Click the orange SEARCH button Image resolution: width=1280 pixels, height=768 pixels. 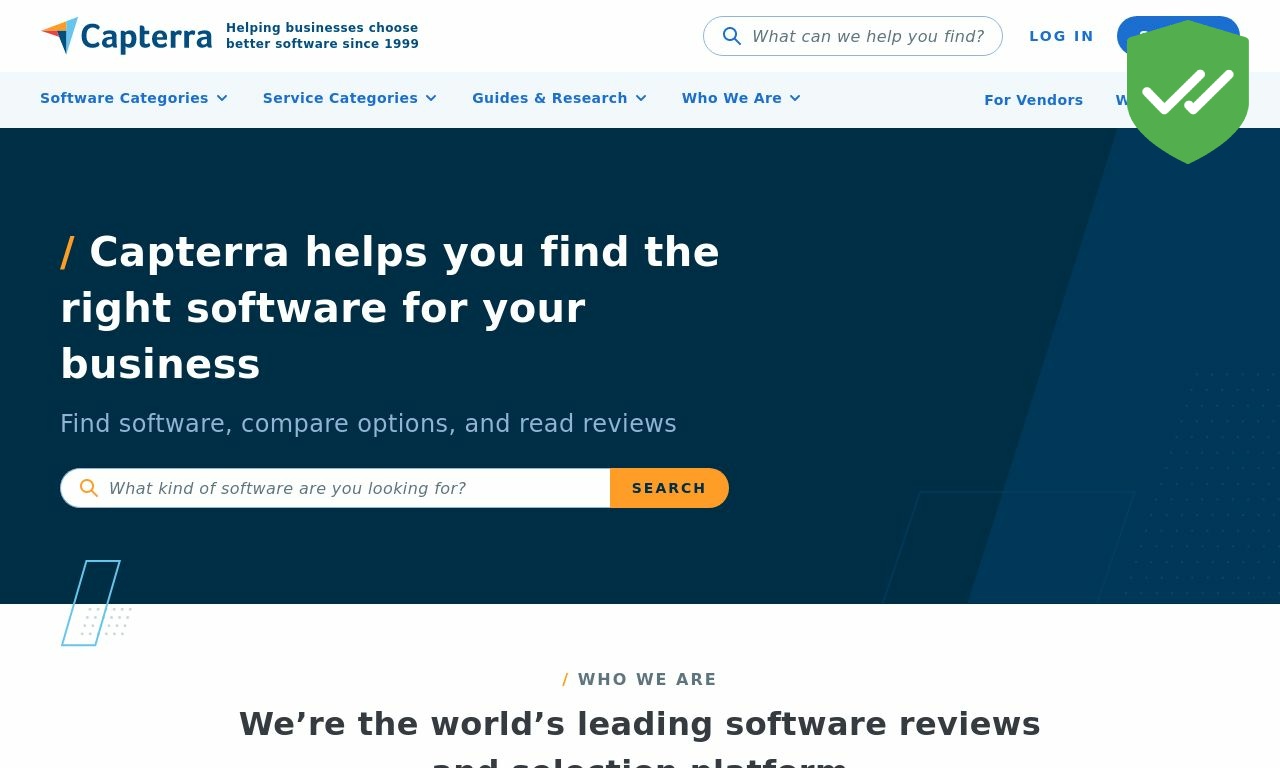pyautogui.click(x=669, y=488)
